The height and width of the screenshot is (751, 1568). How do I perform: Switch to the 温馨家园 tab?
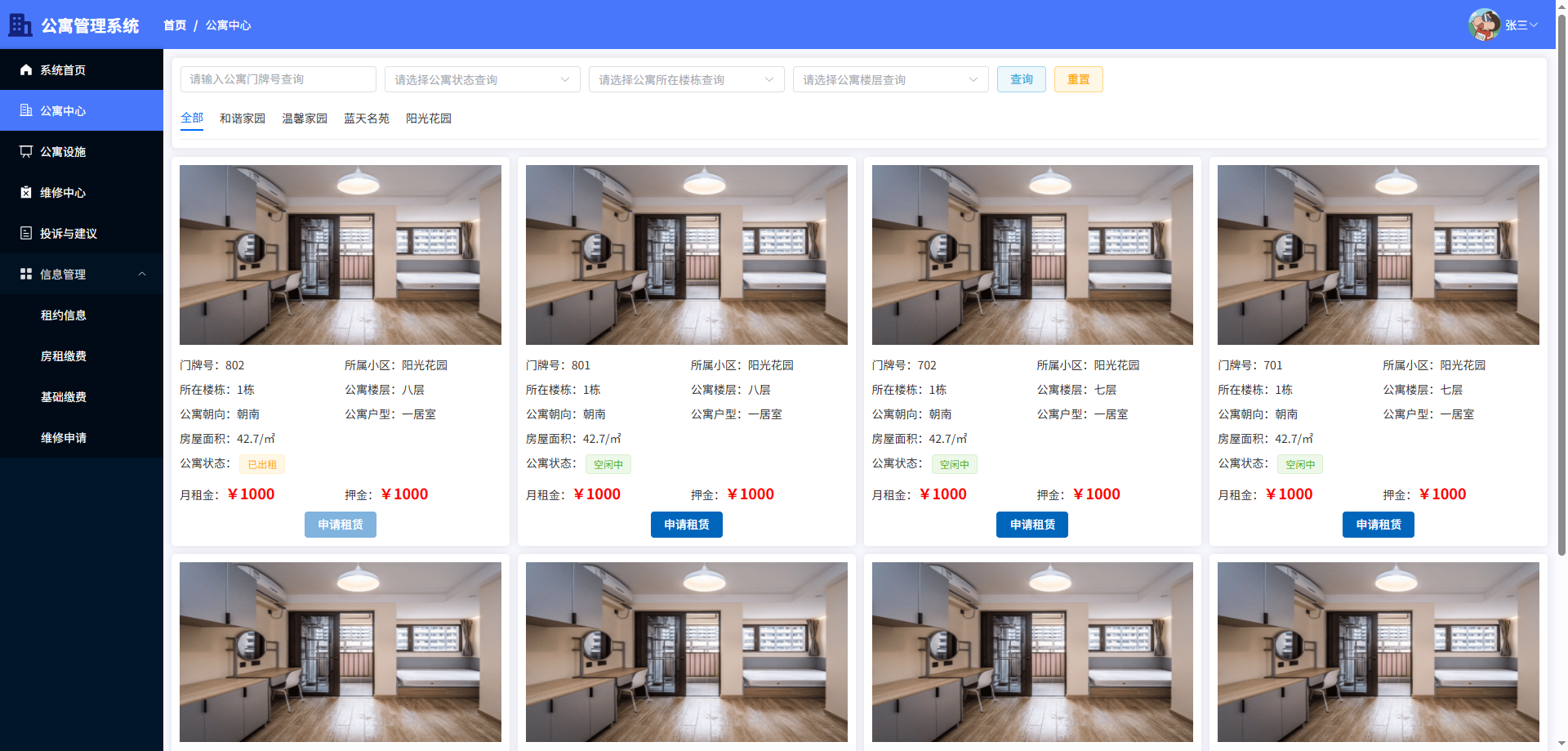pyautogui.click(x=305, y=118)
